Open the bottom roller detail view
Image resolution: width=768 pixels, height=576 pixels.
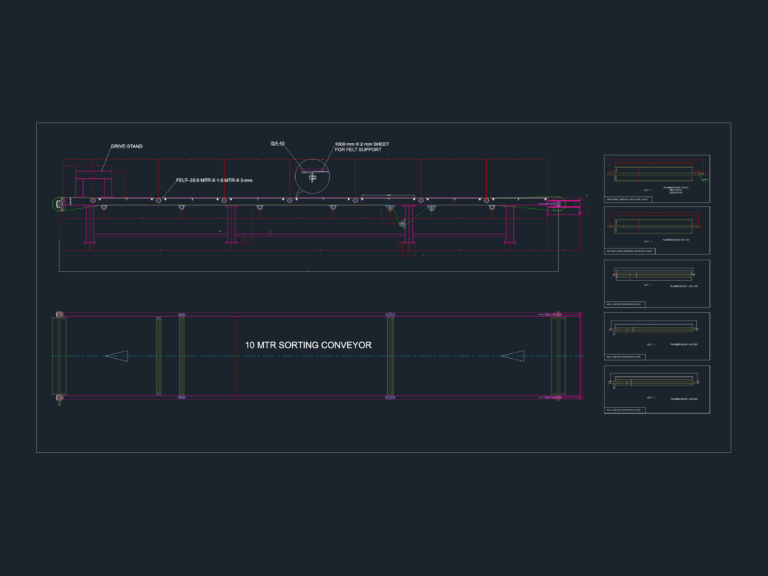pos(657,389)
